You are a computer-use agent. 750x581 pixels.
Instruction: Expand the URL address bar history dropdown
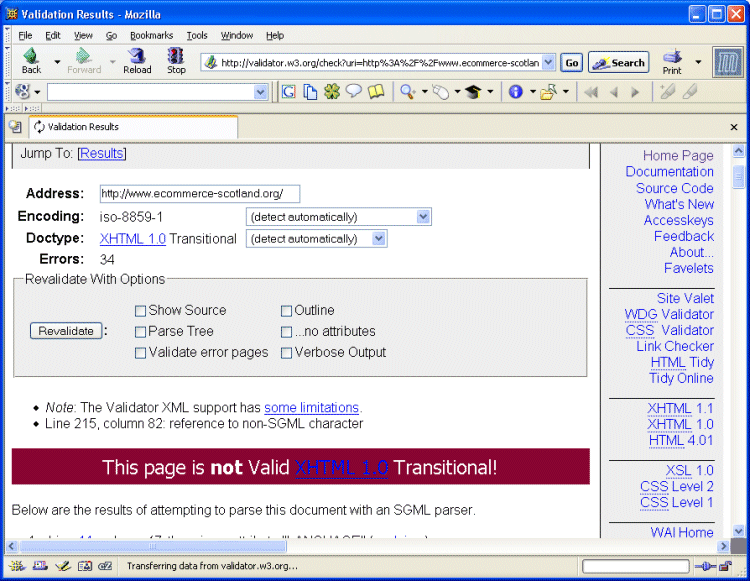549,63
